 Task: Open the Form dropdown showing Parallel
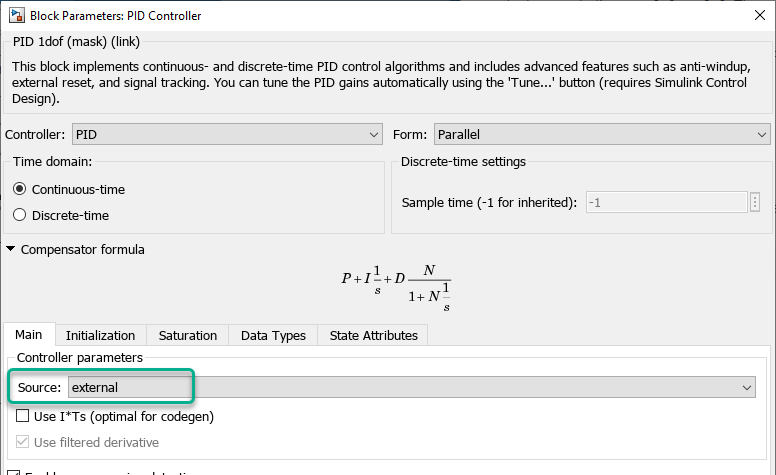click(x=600, y=134)
